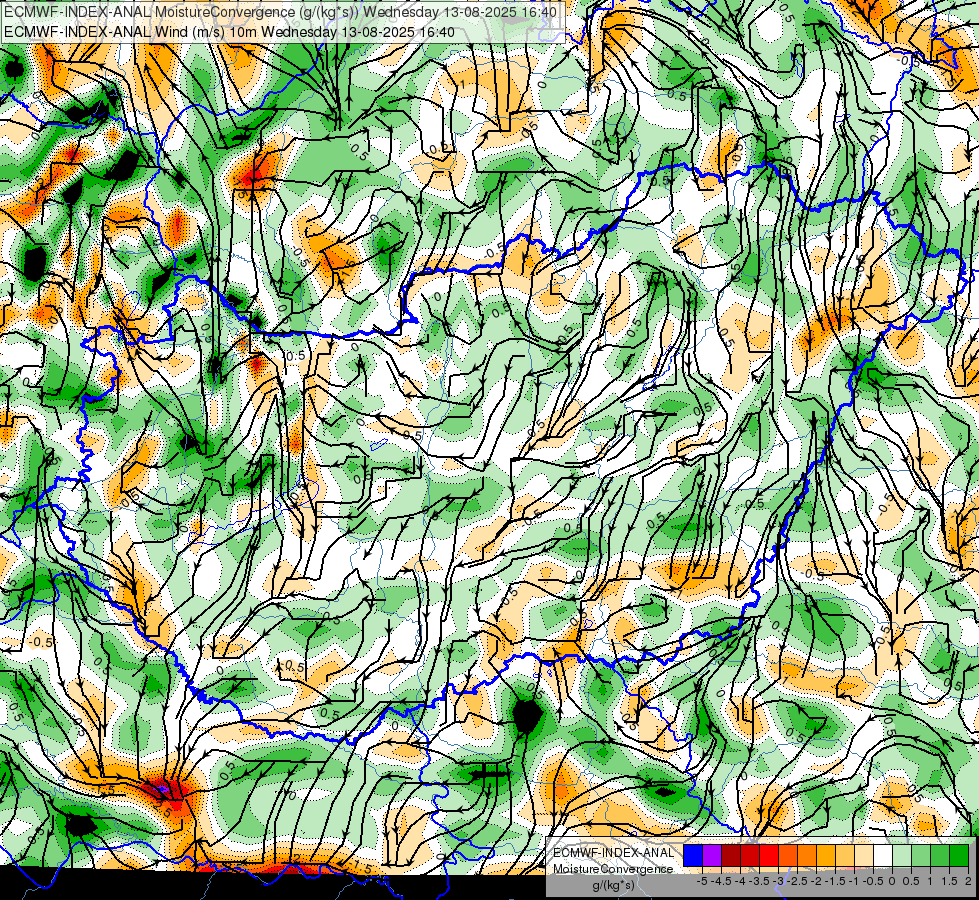This screenshot has height=900, width=979.
Task: Click the legend scale value '-4.5'
Action: pyautogui.click(x=721, y=881)
